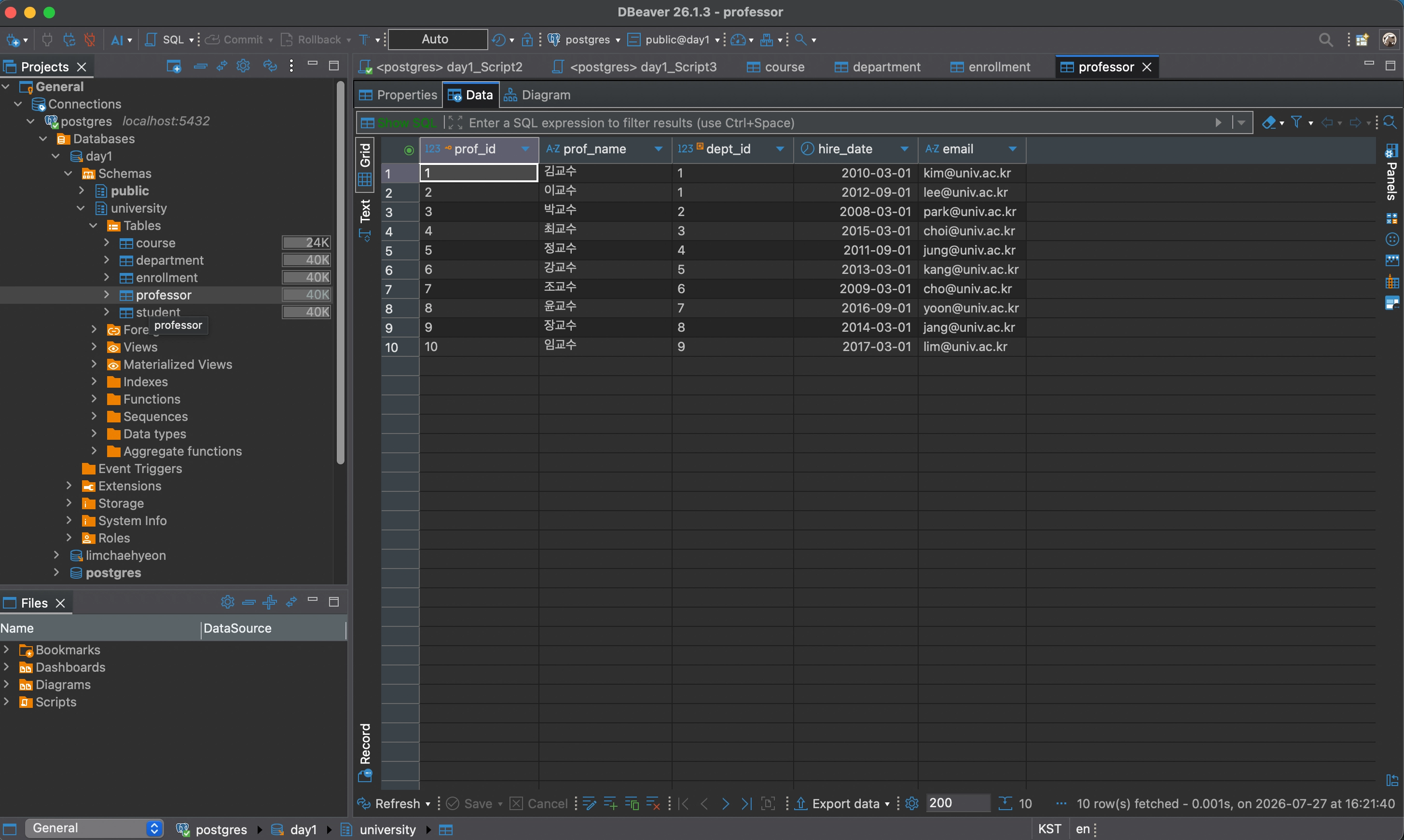The height and width of the screenshot is (840, 1404).
Task: Expand the limchaehyeon database node
Action: click(56, 555)
